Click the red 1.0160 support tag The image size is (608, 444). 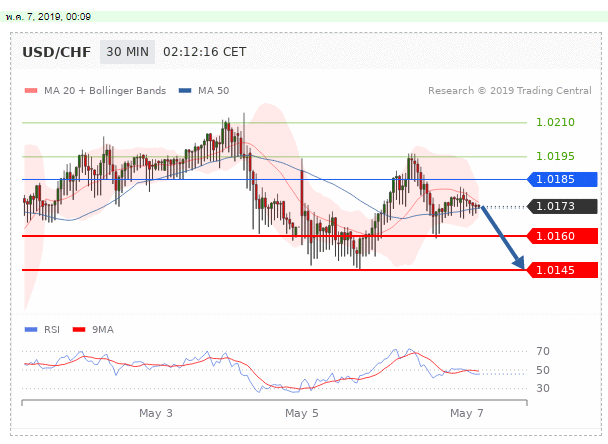tap(563, 236)
